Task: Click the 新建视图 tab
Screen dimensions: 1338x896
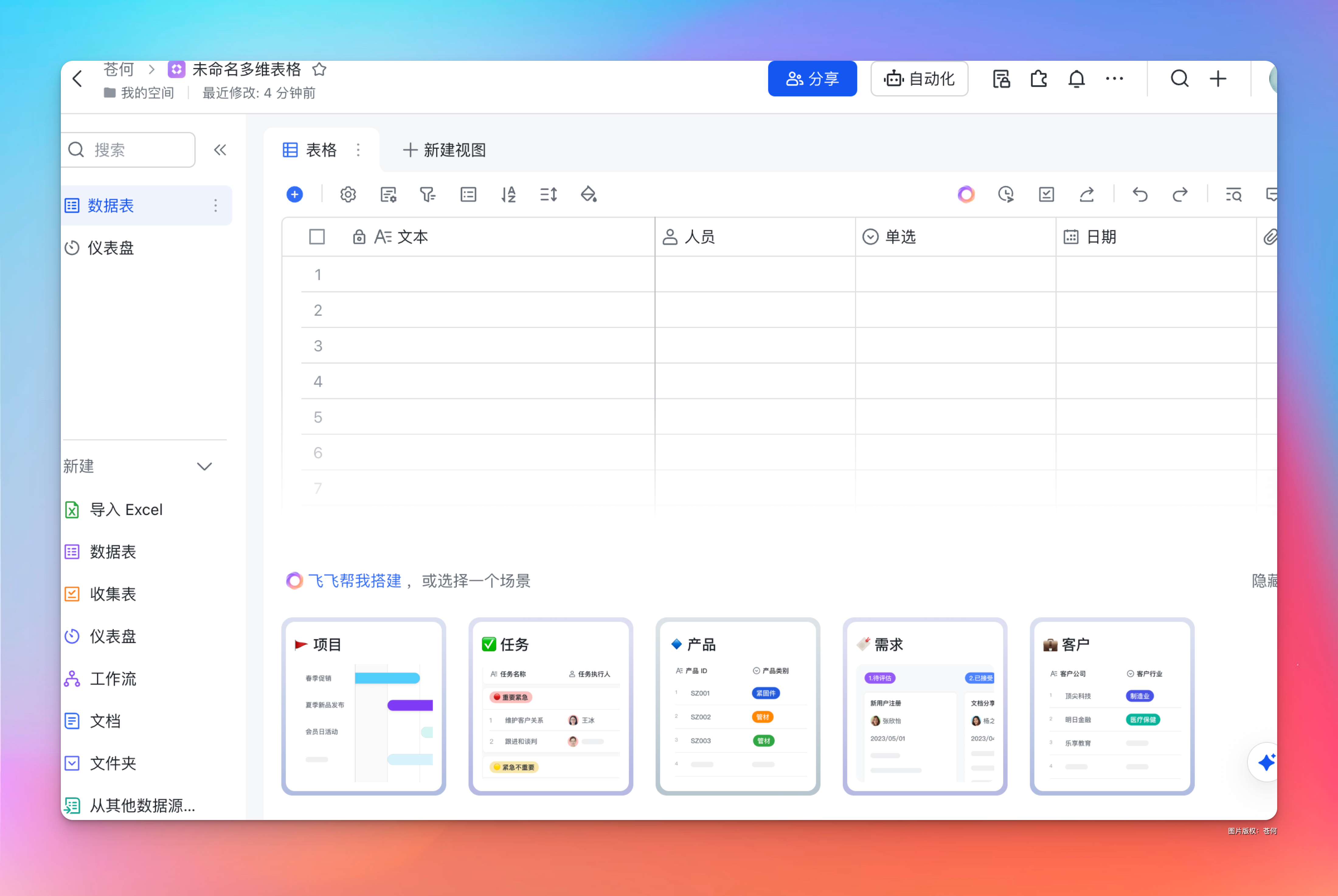Action: point(445,150)
